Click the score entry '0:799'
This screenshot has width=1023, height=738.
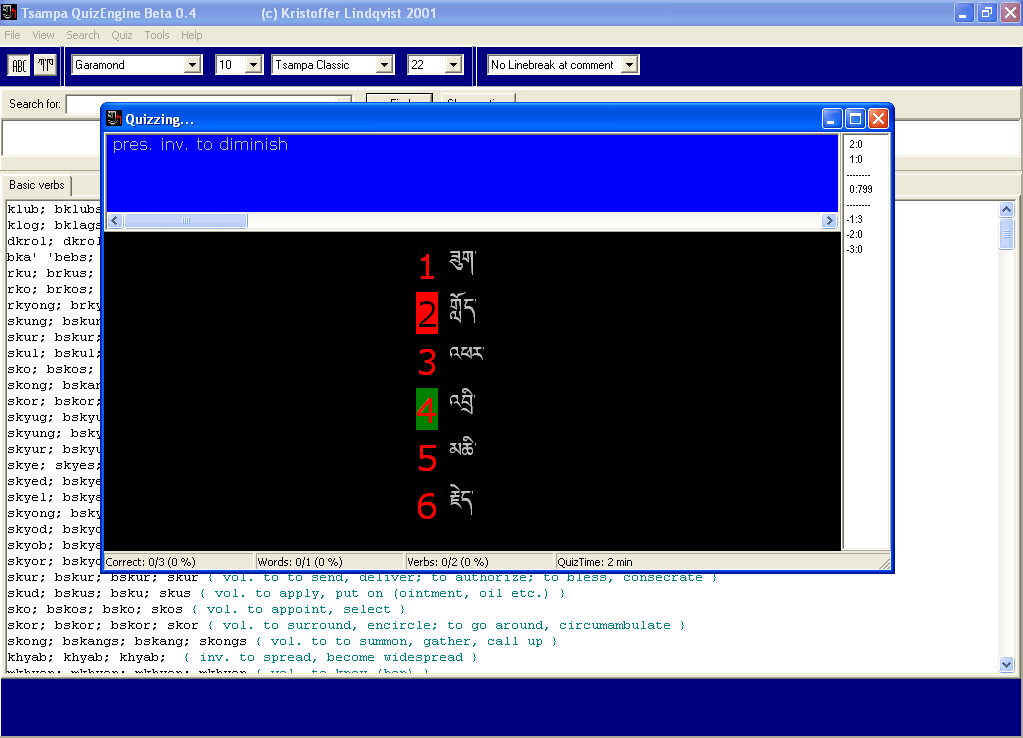(x=861, y=189)
